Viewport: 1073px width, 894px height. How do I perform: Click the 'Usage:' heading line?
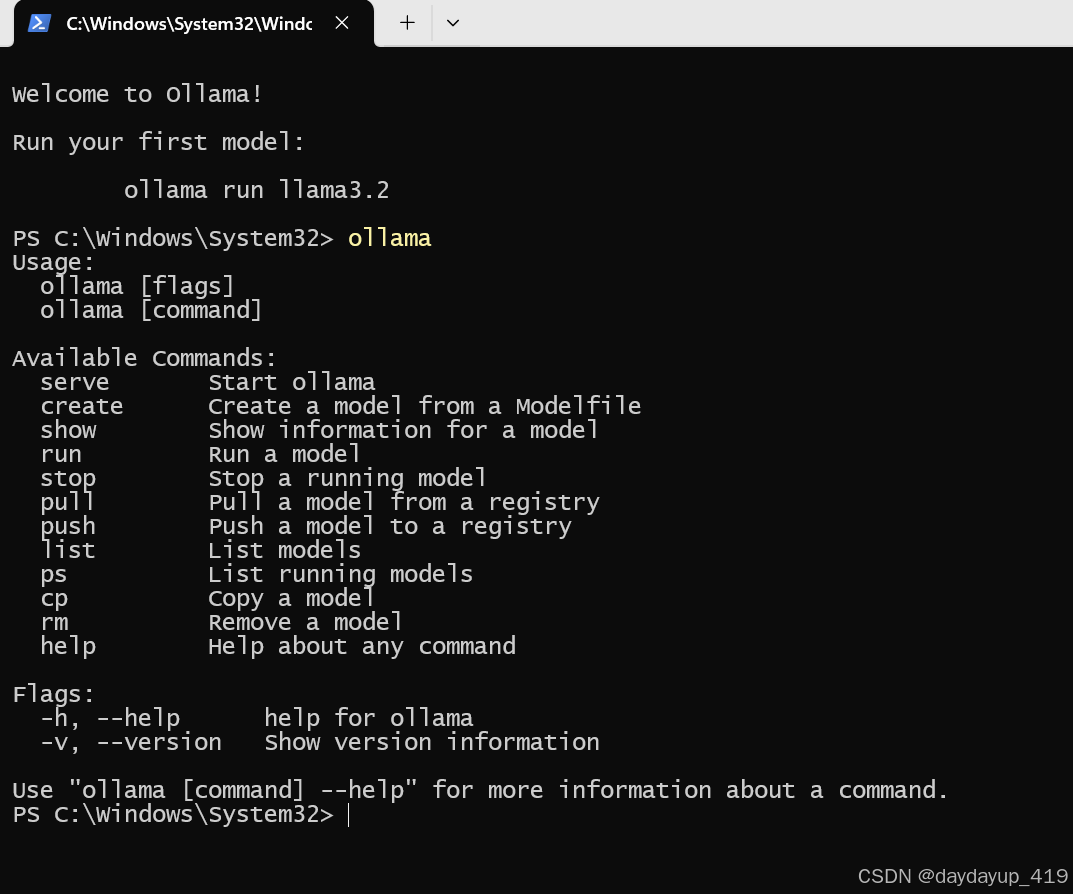point(53,262)
